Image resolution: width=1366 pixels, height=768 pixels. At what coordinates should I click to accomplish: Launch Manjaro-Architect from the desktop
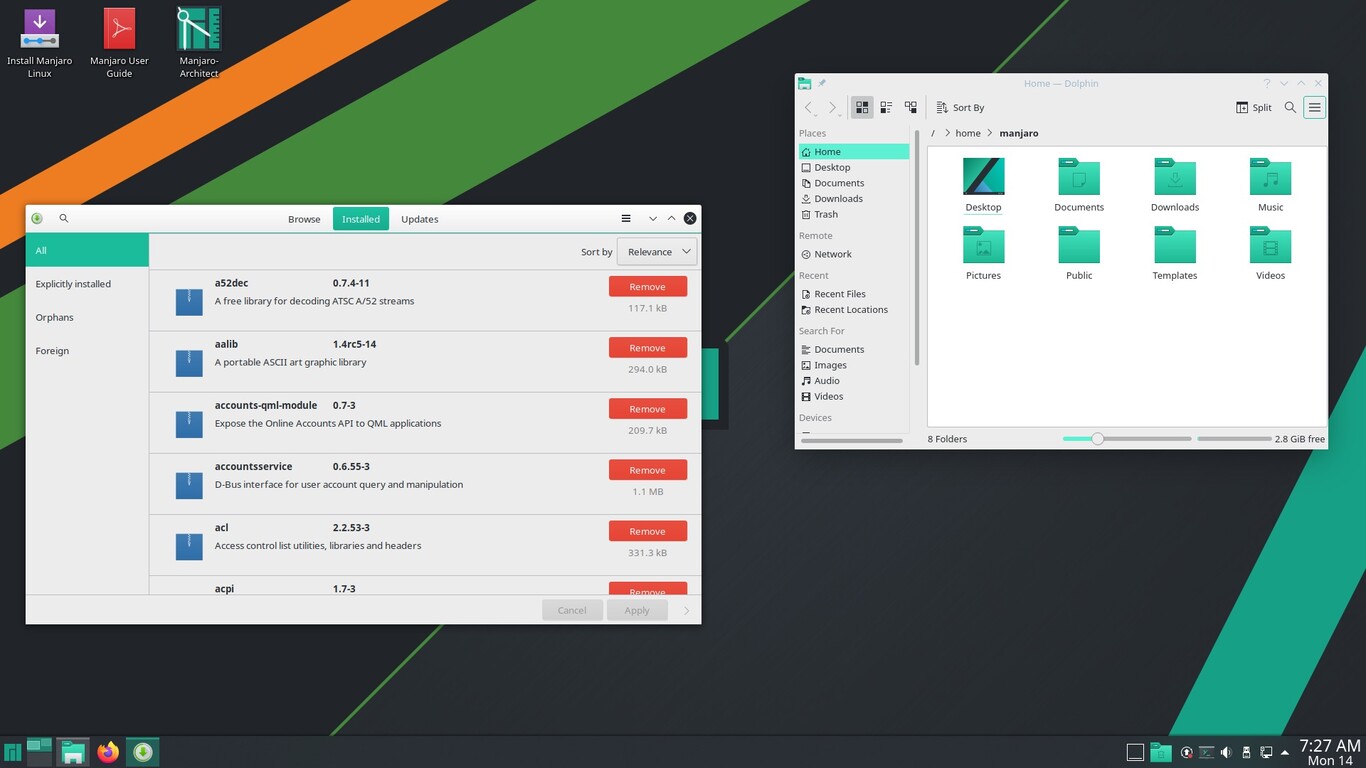(x=197, y=30)
